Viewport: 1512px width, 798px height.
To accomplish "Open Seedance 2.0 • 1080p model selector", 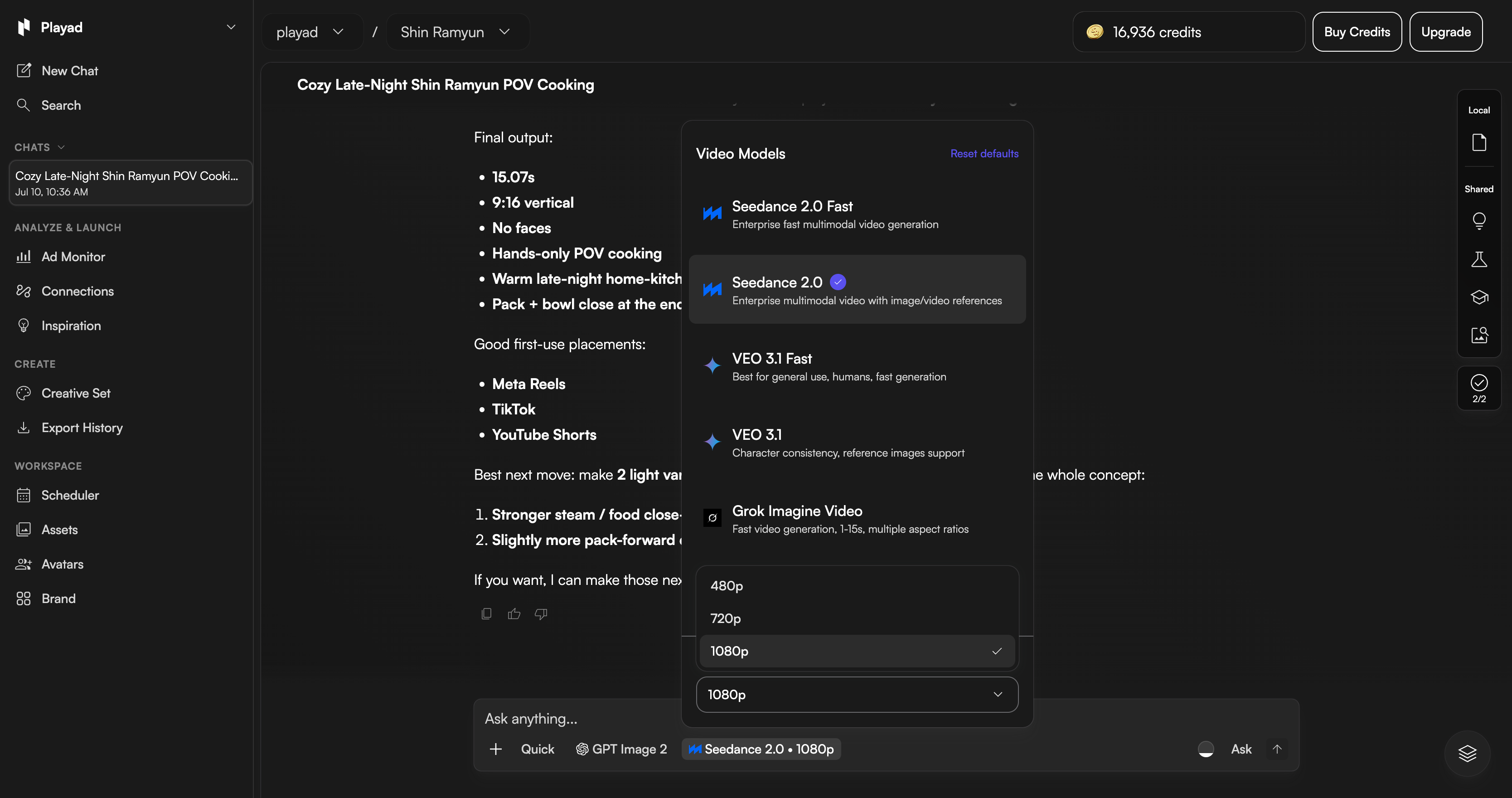I will (761, 749).
